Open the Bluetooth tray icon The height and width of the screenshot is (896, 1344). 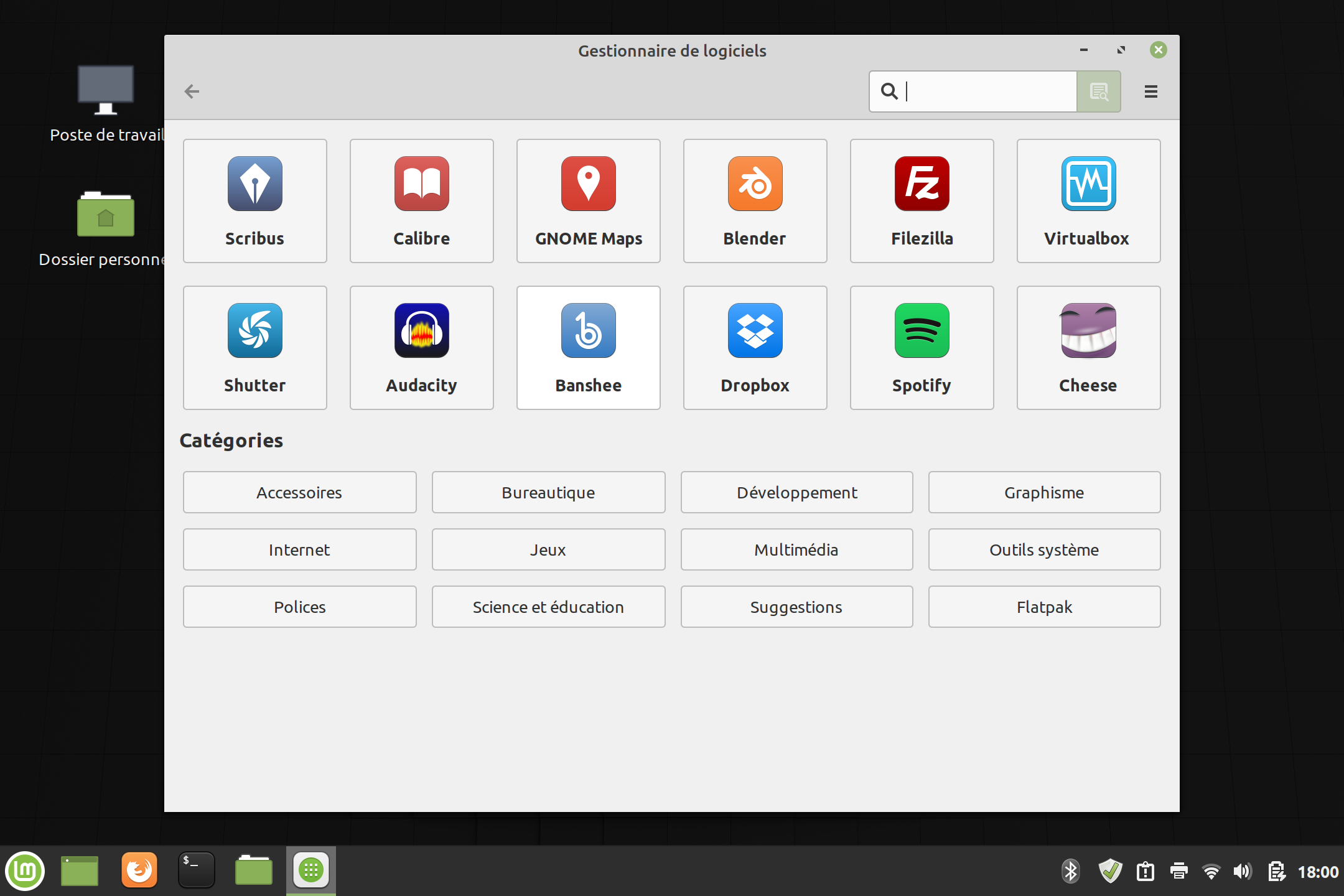[x=1070, y=871]
